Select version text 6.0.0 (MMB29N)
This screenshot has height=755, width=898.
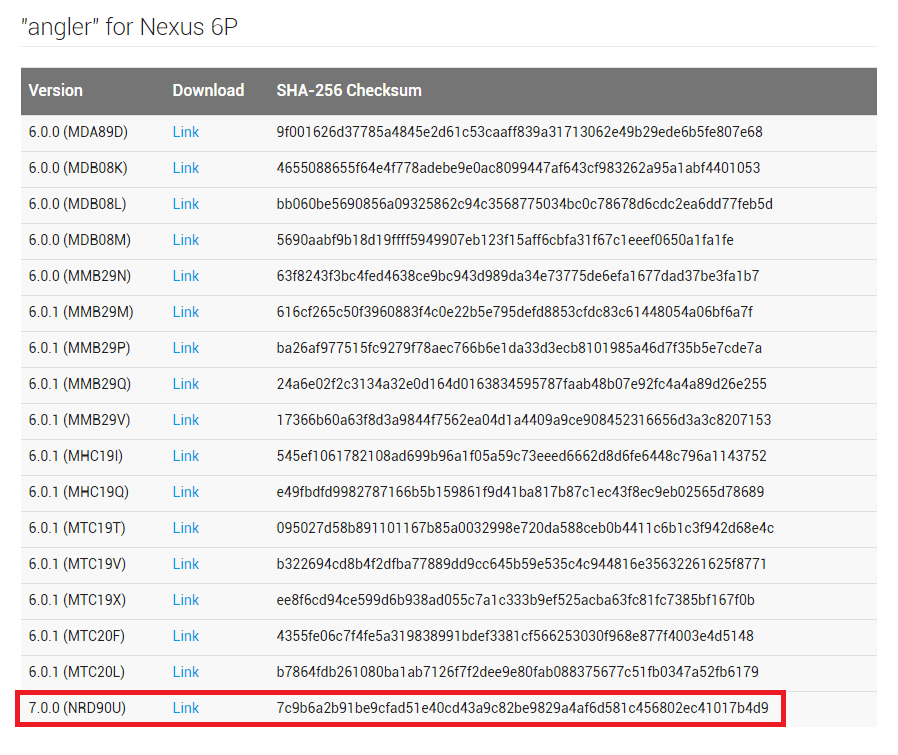click(x=80, y=276)
